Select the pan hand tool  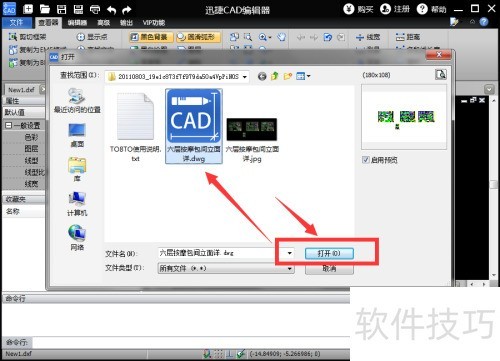(x=282, y=37)
